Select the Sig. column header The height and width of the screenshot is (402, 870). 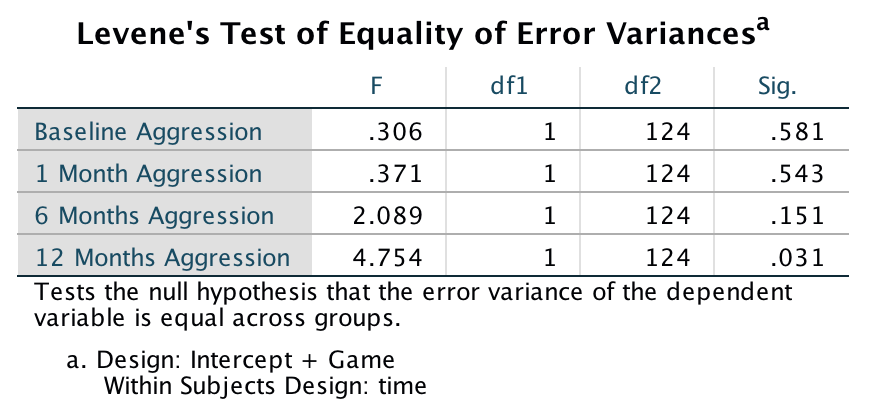(777, 87)
